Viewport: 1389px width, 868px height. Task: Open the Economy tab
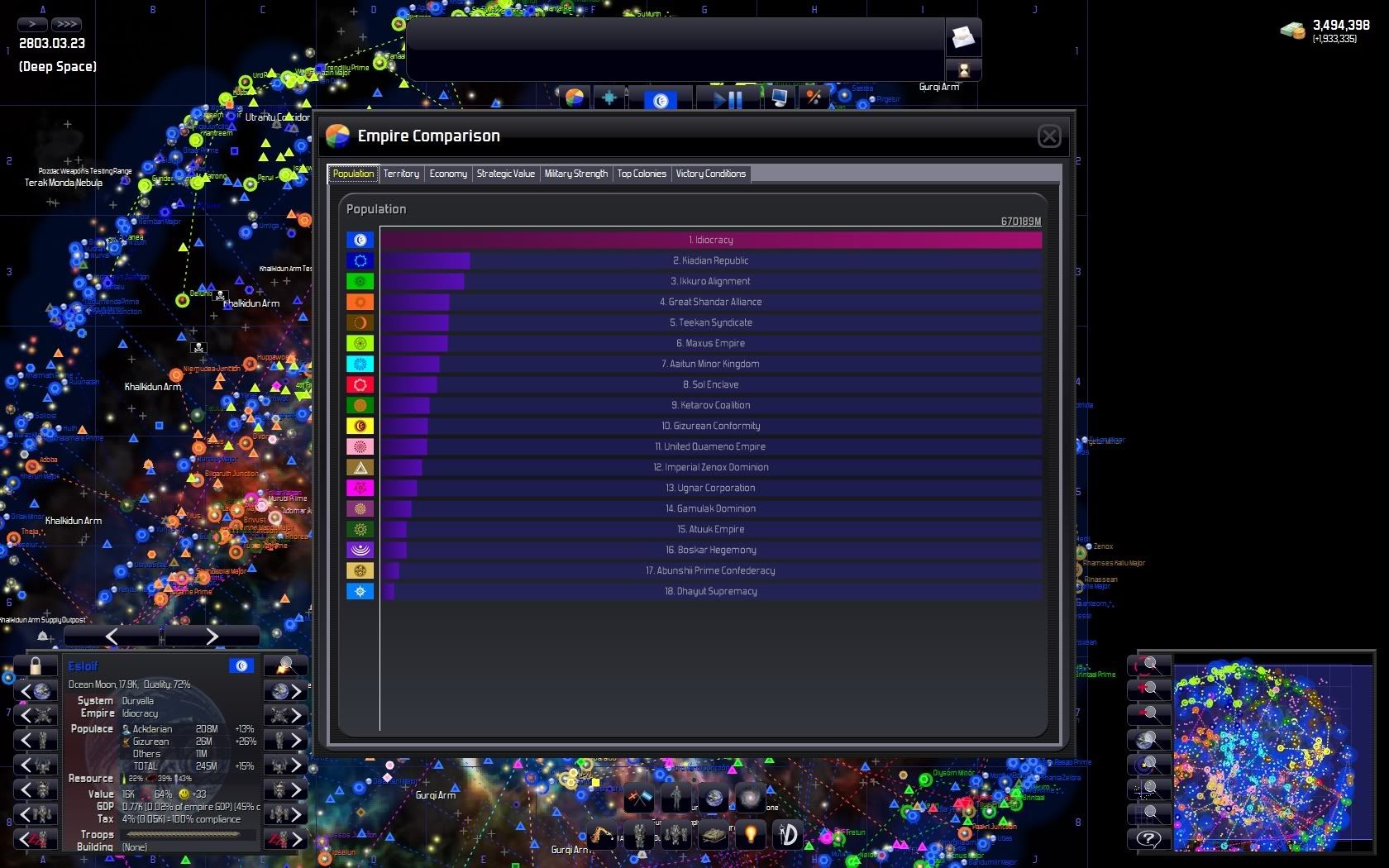click(448, 174)
